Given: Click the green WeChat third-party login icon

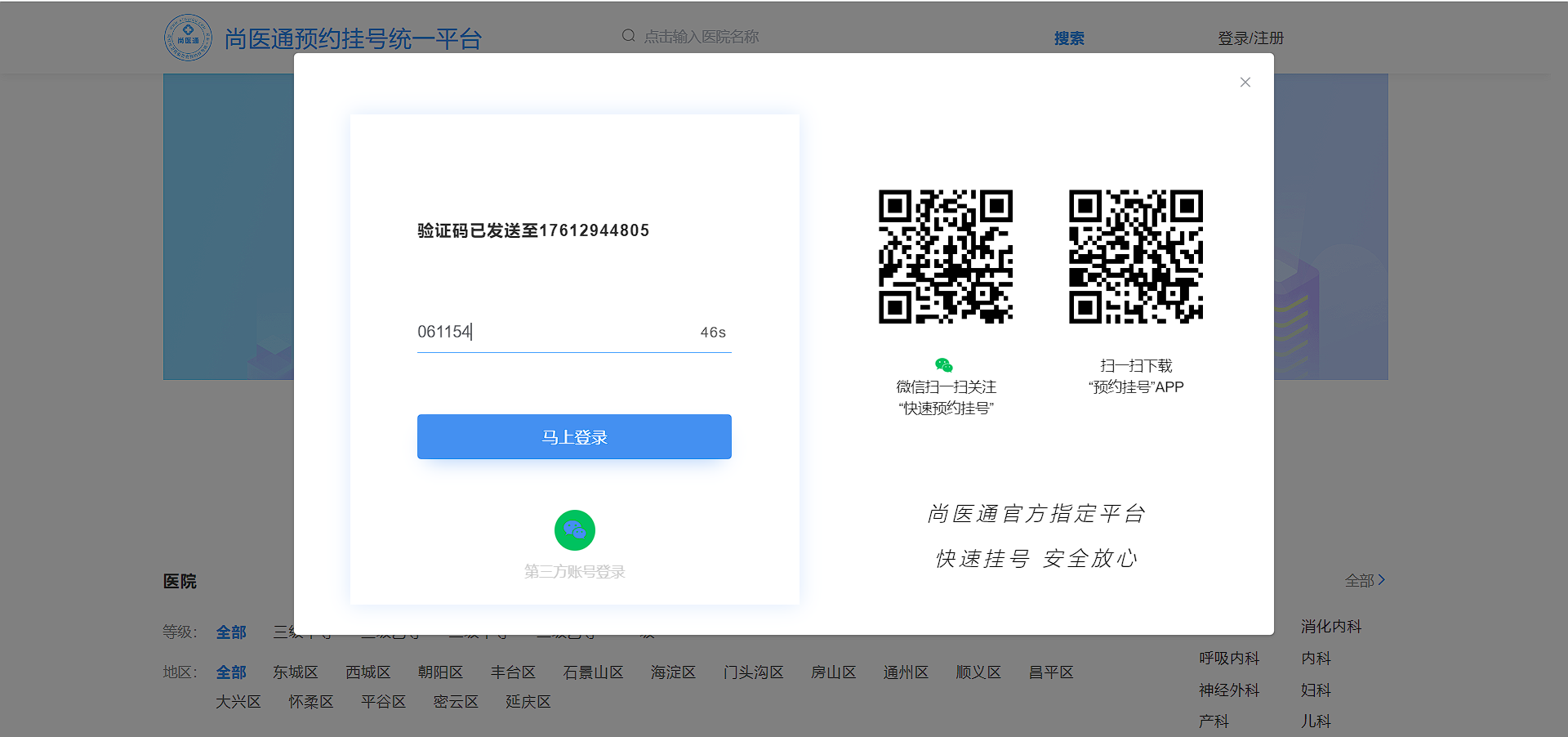Looking at the screenshot, I should pos(575,530).
